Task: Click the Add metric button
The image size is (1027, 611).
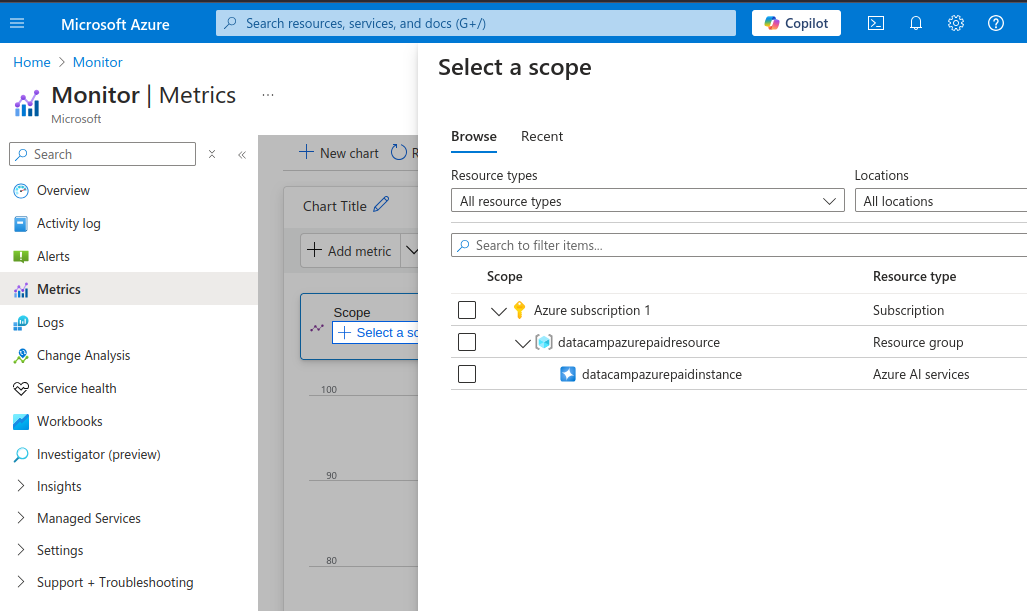Action: [350, 251]
